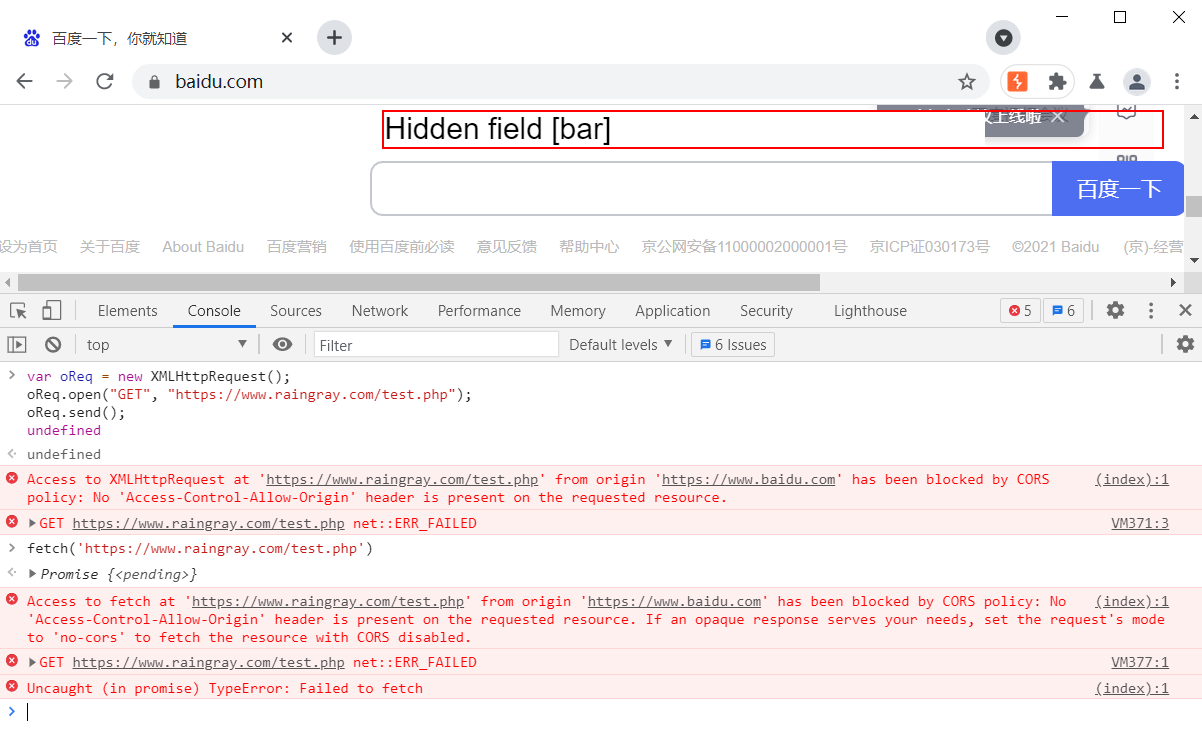Image resolution: width=1202 pixels, height=729 pixels.
Task: Close the DevTools panel
Action: pos(1185,311)
